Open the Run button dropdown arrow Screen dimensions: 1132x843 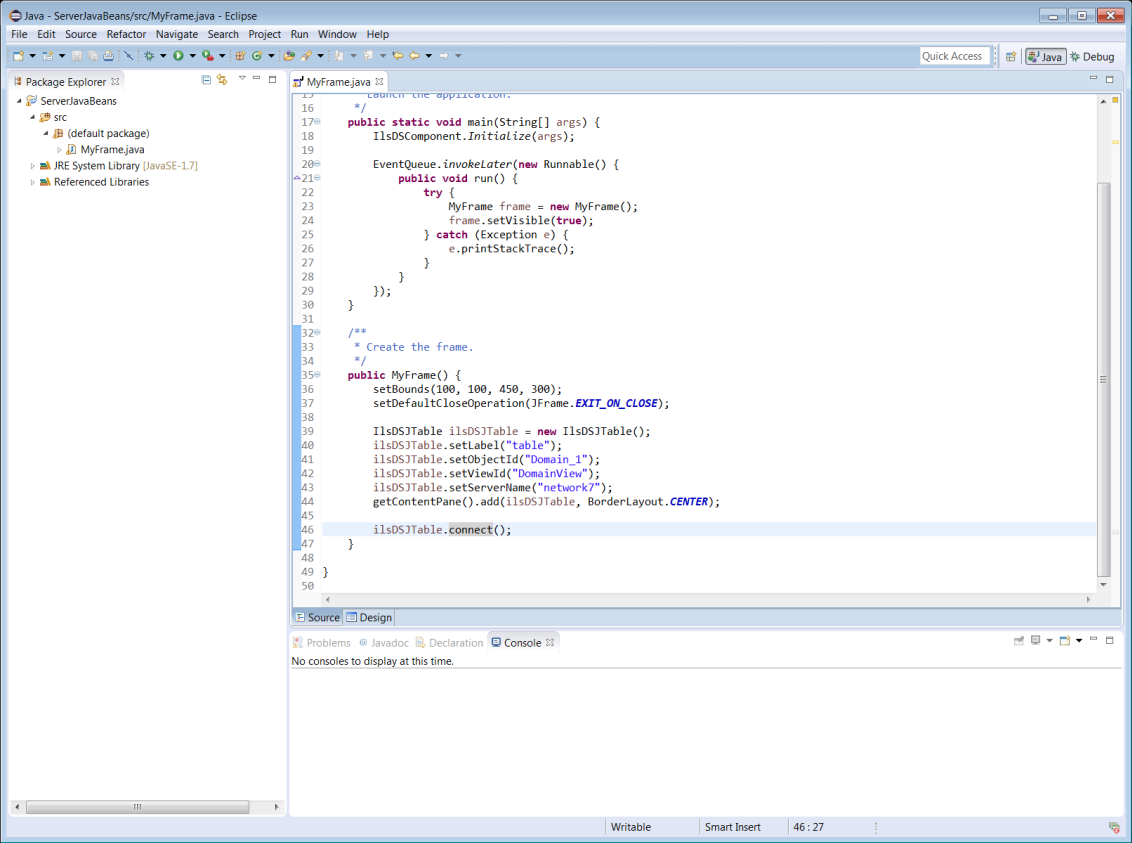[191, 56]
